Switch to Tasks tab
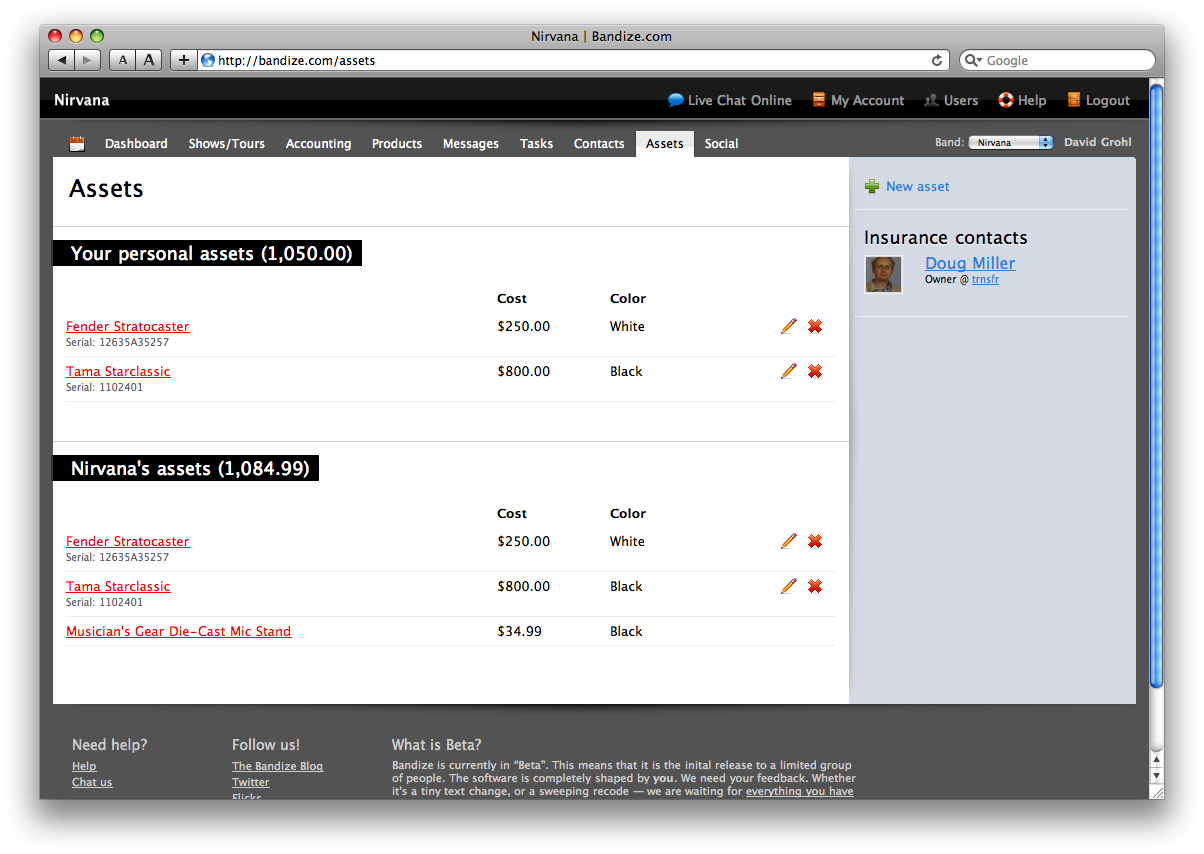 [536, 144]
